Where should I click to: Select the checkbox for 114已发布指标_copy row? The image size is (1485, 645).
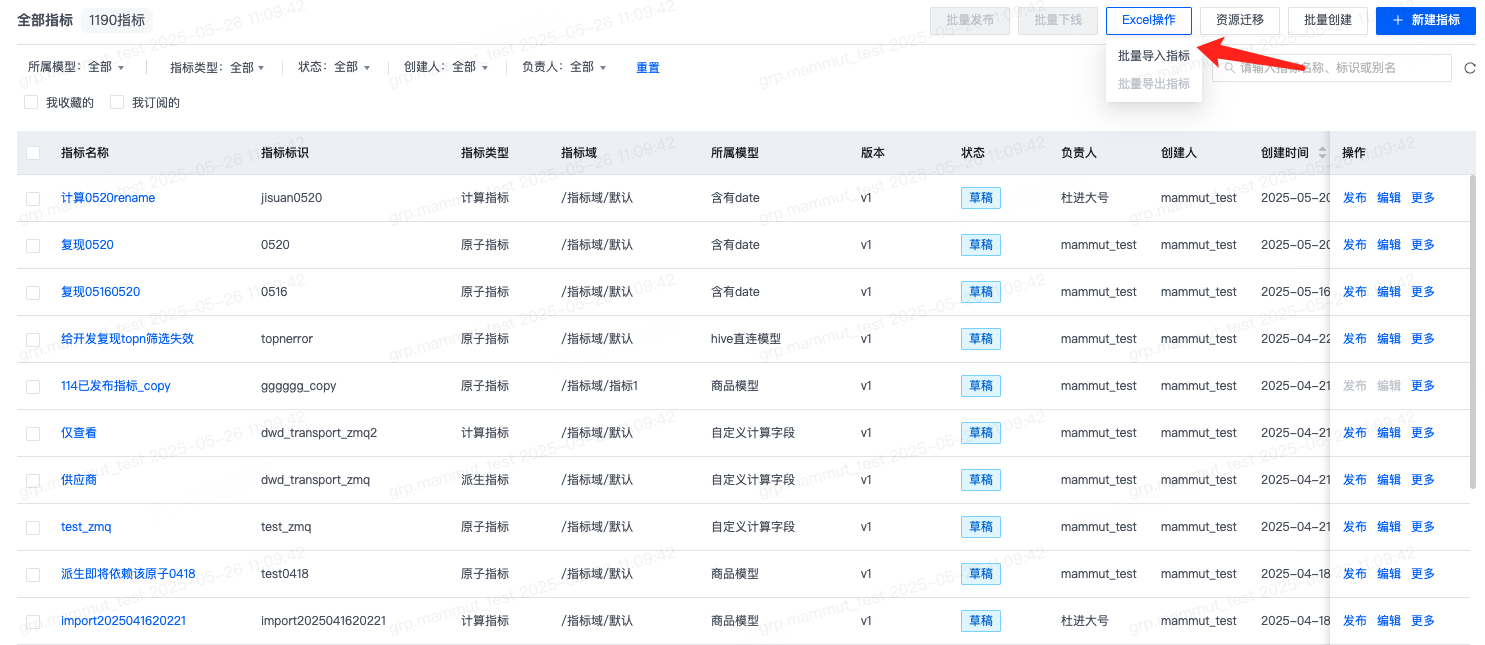pyautogui.click(x=33, y=386)
